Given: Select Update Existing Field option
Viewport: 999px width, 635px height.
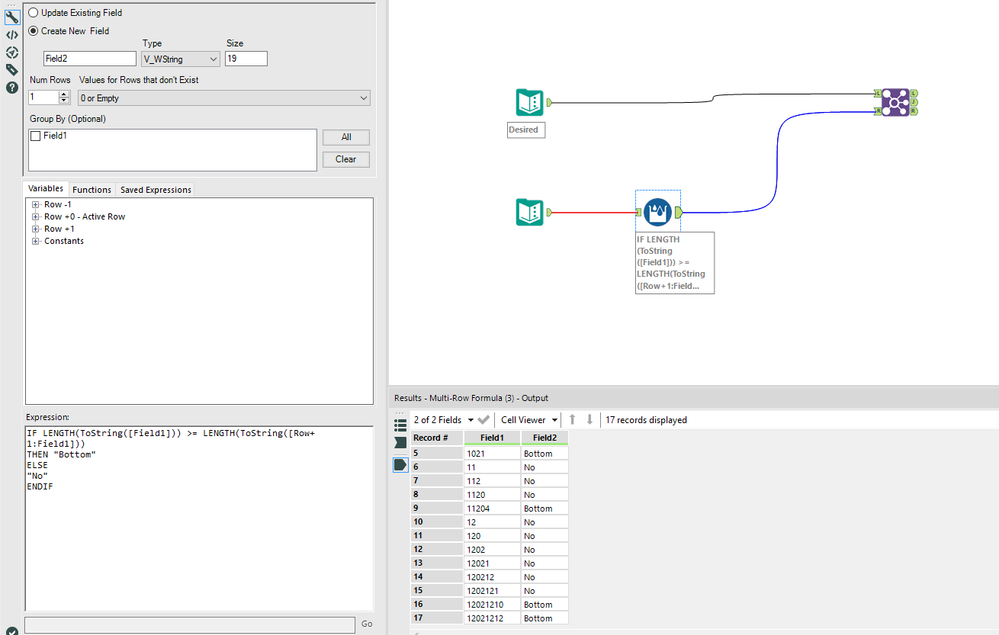Looking at the screenshot, I should pyautogui.click(x=33, y=13).
